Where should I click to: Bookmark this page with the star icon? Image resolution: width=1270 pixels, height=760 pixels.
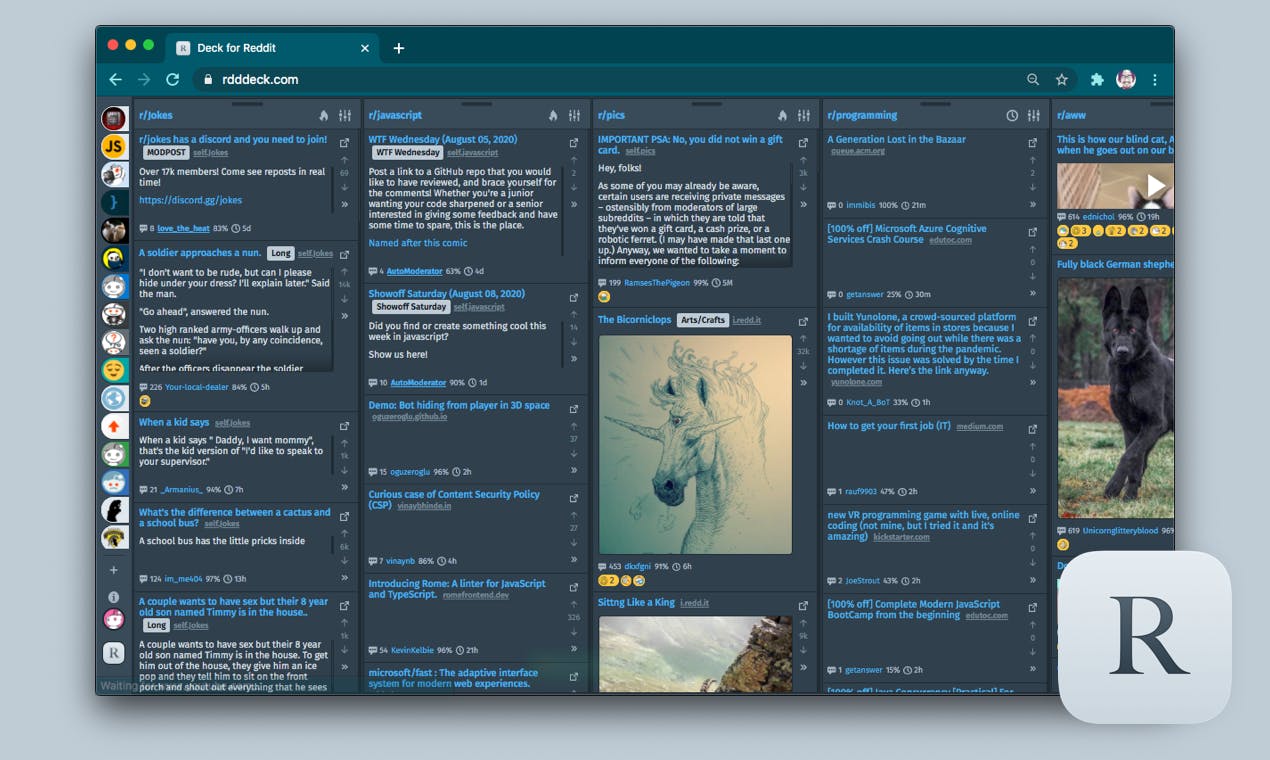(1062, 80)
